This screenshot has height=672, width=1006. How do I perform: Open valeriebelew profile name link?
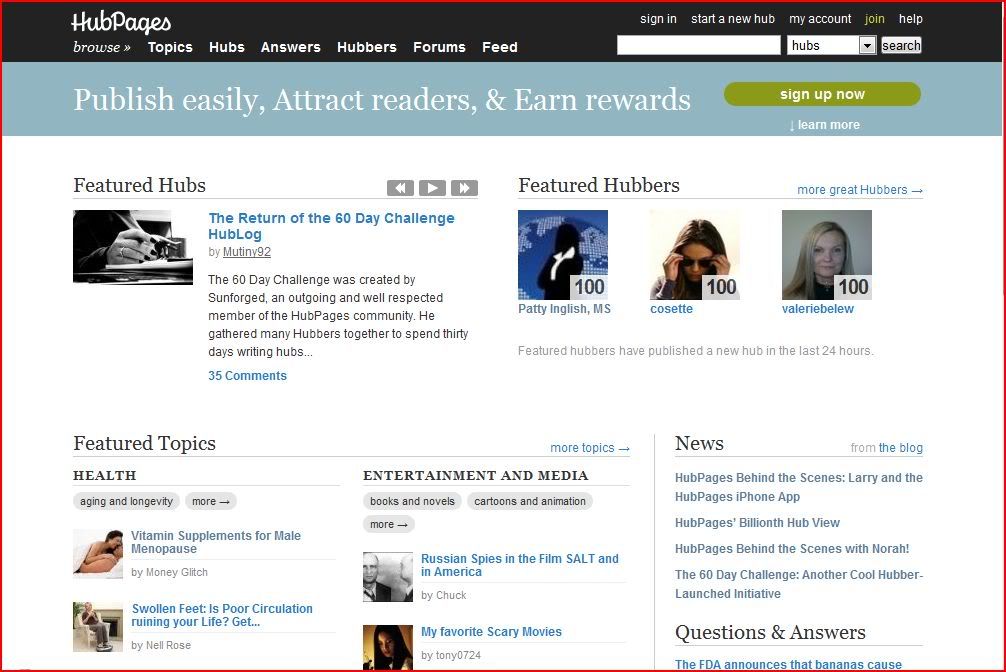pos(817,309)
